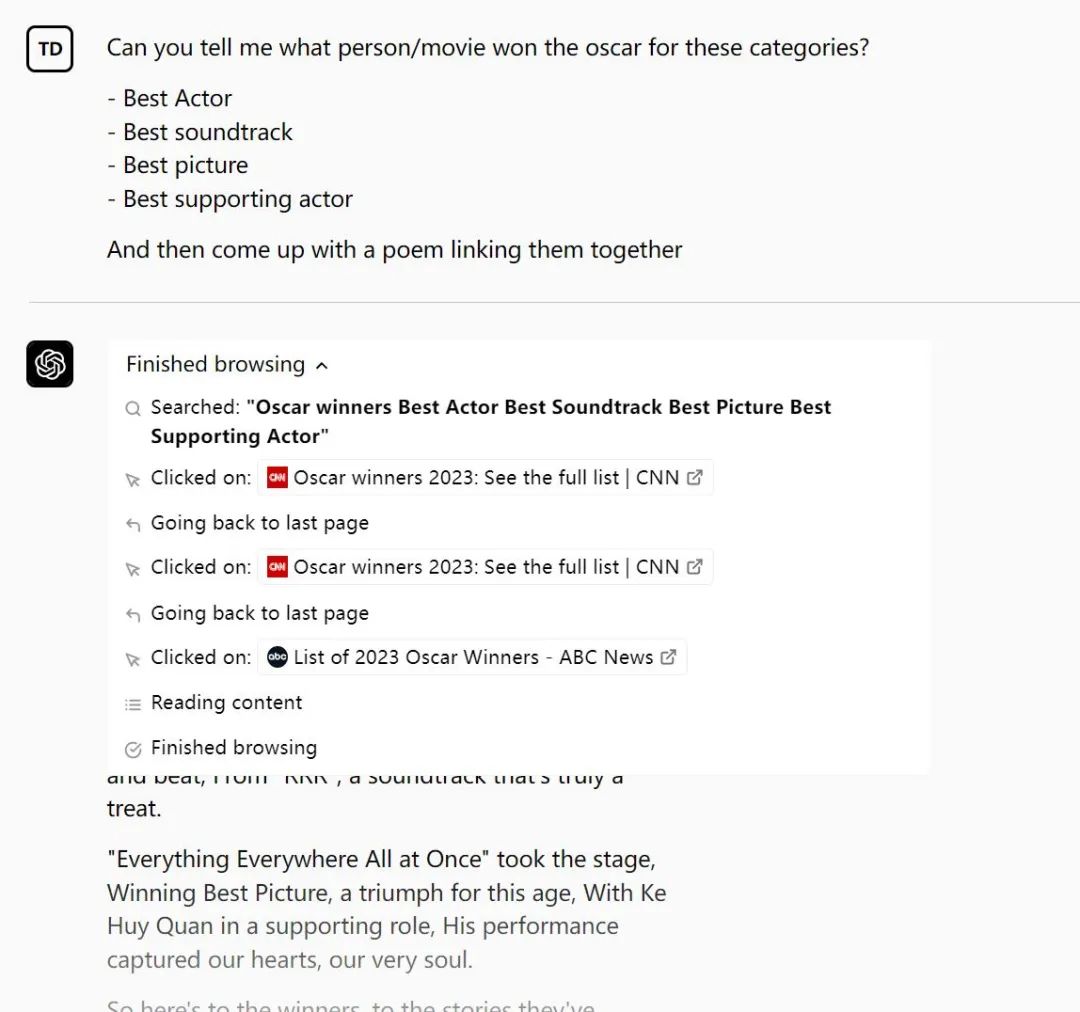
Task: Click the second CNN logo favicon
Action: pyautogui.click(x=277, y=567)
